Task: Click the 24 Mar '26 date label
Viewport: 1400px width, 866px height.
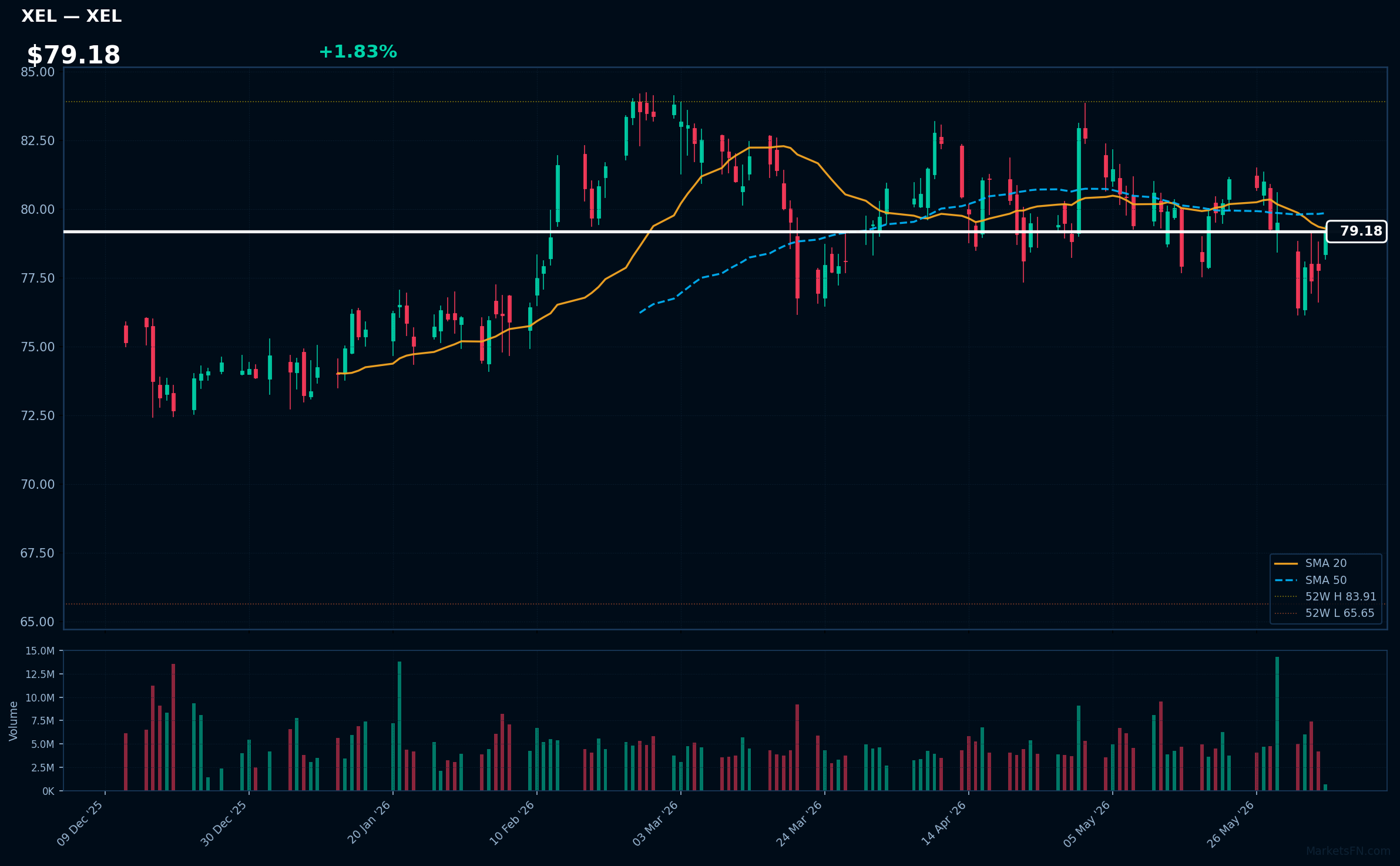Action: point(800,823)
